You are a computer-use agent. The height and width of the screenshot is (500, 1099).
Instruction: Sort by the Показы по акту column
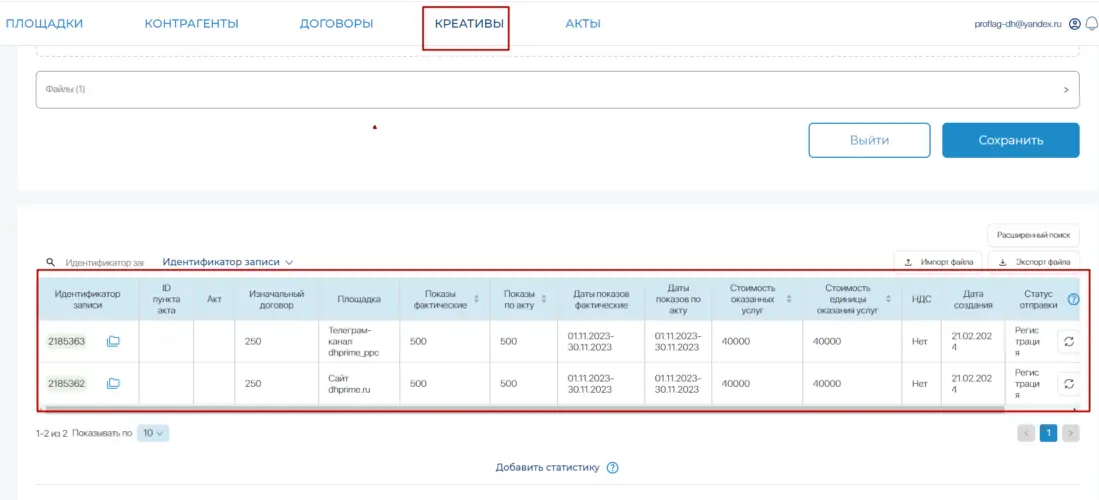point(544,299)
